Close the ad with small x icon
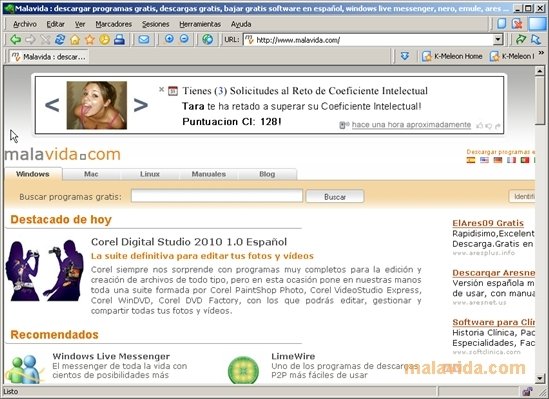The height and width of the screenshot is (399, 549). click(x=161, y=89)
